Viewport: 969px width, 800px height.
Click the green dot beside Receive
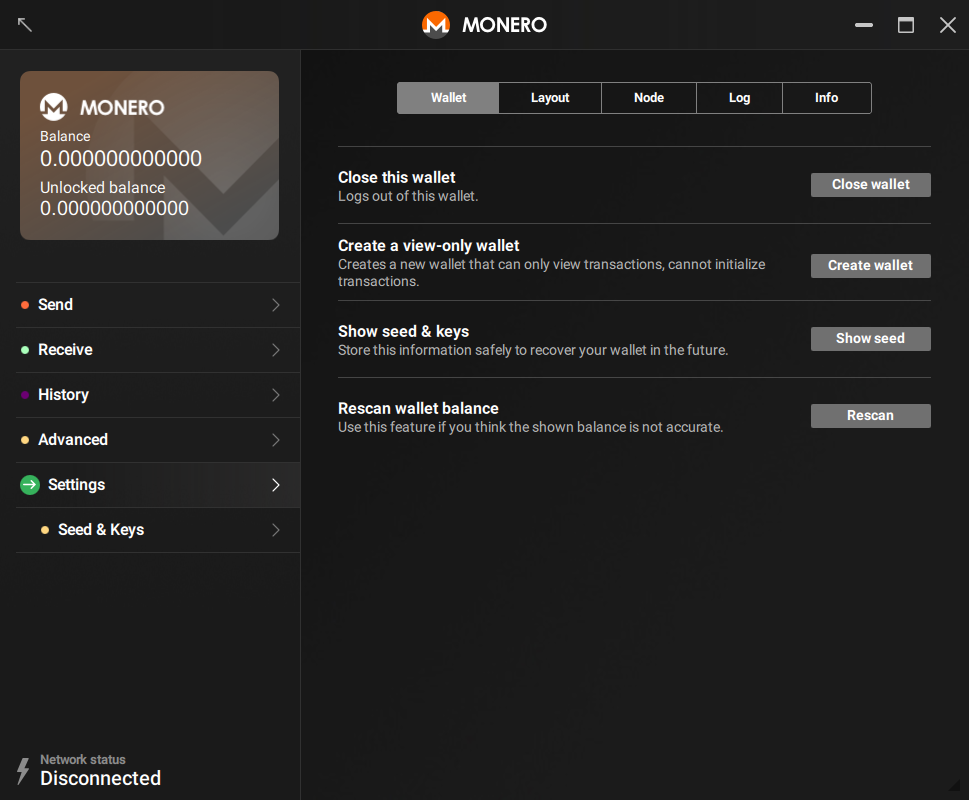25,350
